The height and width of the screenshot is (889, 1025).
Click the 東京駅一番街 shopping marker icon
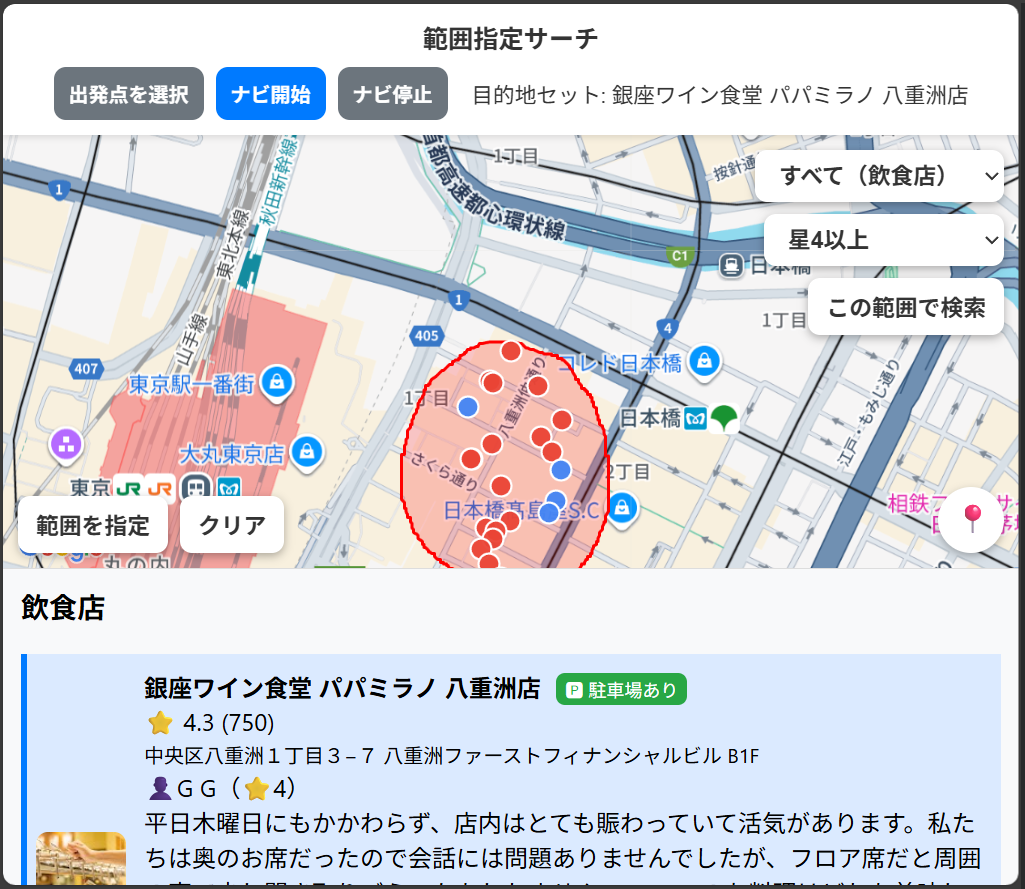pyautogui.click(x=277, y=381)
